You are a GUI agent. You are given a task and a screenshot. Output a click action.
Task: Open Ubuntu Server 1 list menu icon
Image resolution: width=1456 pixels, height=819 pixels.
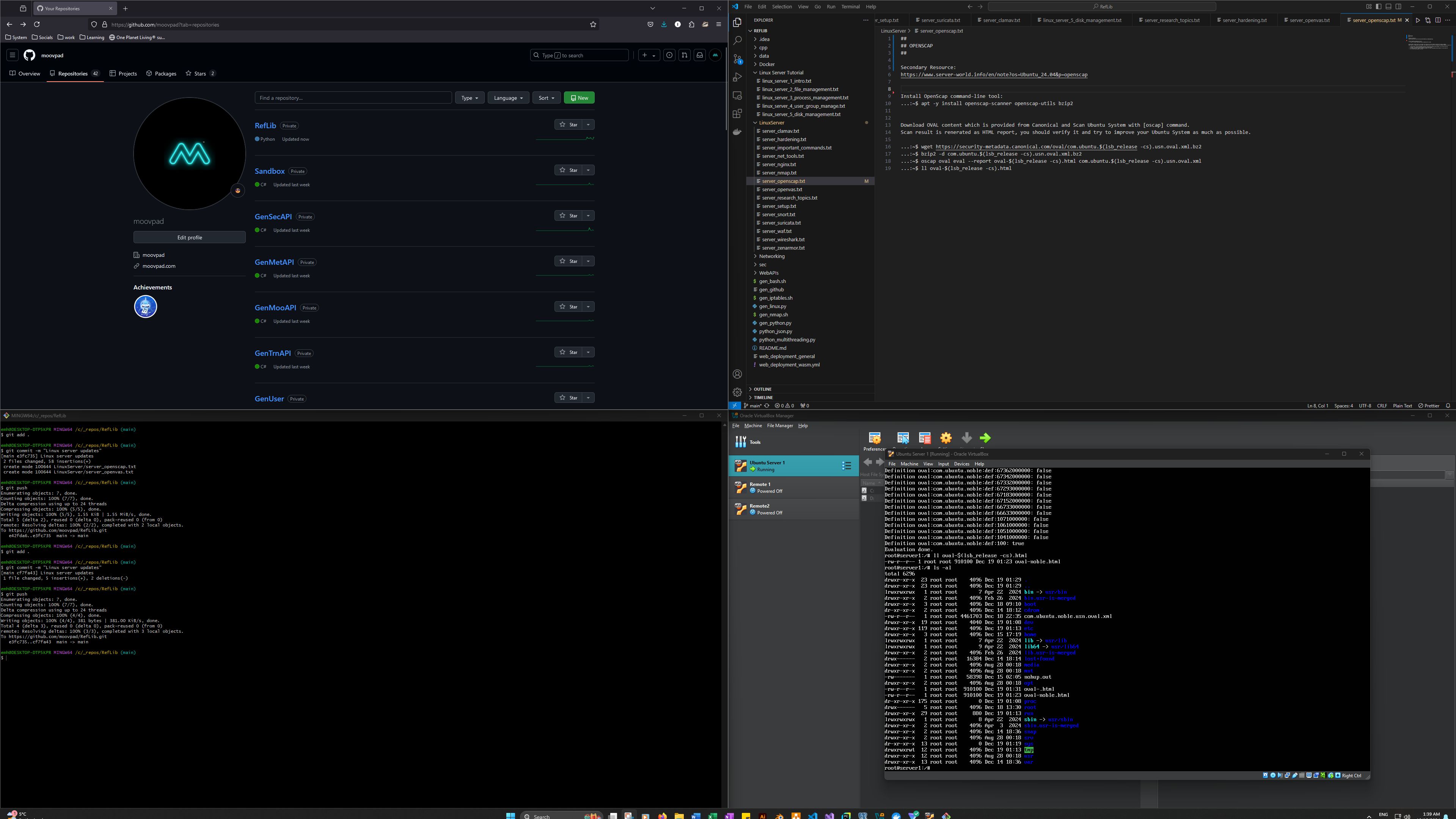click(846, 466)
